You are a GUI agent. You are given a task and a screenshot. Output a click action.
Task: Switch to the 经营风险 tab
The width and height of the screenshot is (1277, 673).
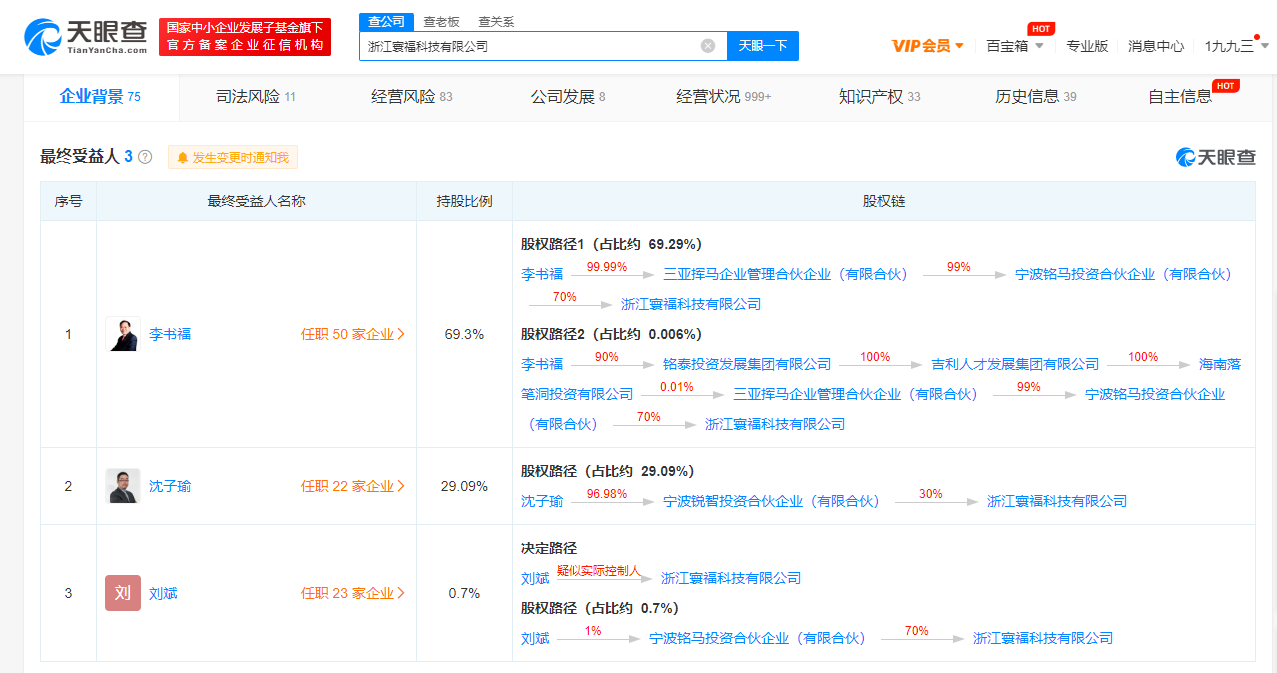point(411,97)
